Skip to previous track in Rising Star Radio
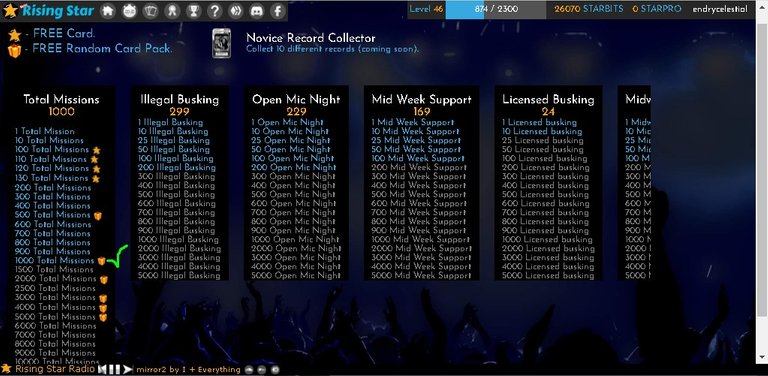Image resolution: width=768 pixels, height=376 pixels. 102,369
